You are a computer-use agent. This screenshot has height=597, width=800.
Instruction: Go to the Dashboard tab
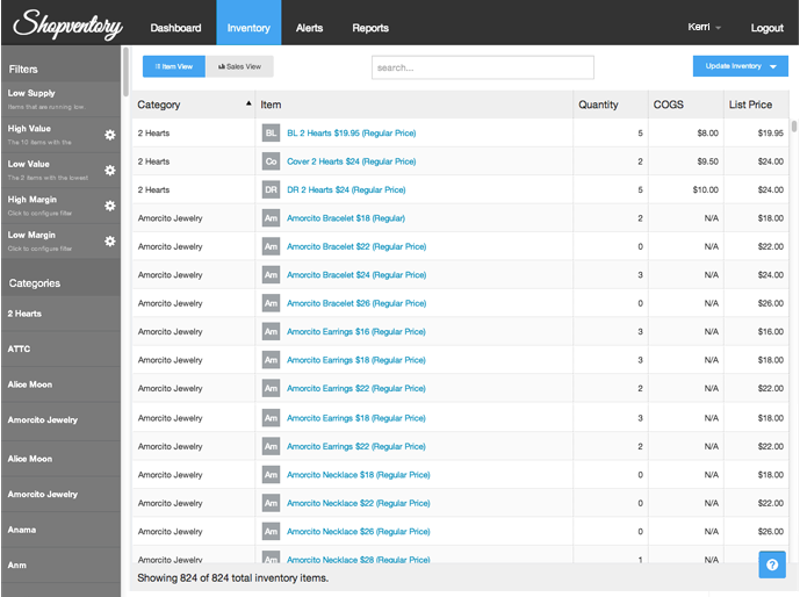[x=176, y=27]
